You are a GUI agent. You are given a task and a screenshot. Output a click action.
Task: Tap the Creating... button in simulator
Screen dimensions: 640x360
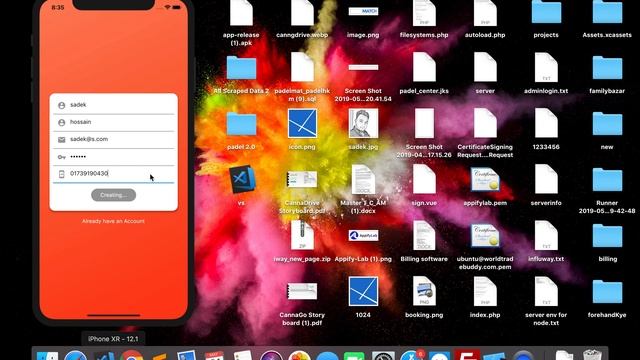(113, 195)
